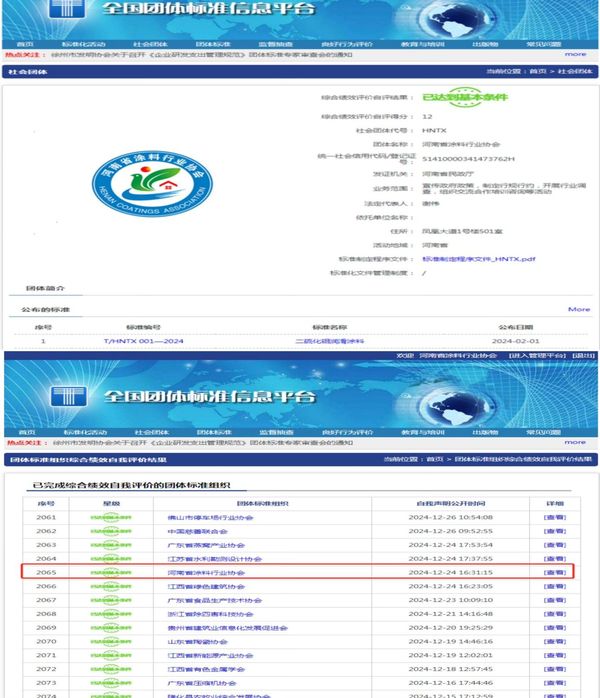Click 'more' in the 社会团体 page hot-news ticker

(576, 54)
